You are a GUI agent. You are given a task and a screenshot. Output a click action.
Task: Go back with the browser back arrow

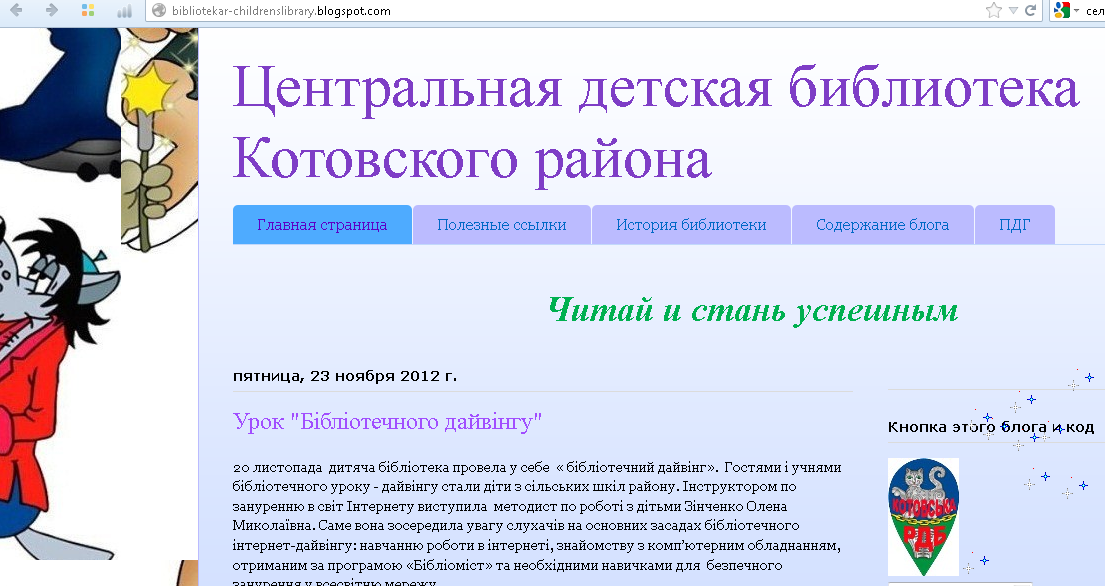click(x=16, y=10)
